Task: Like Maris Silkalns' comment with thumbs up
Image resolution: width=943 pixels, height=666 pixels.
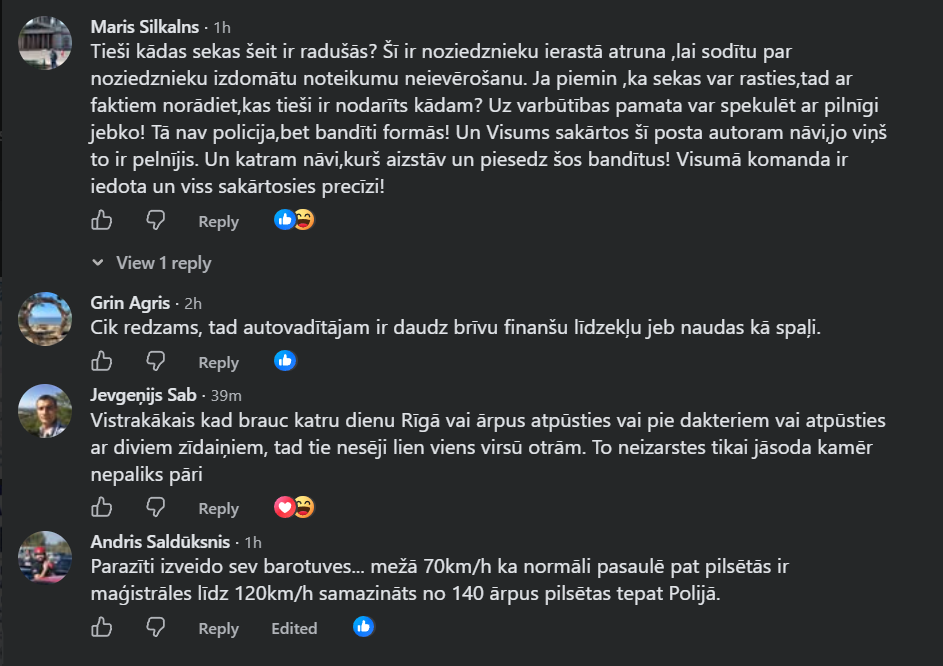Action: tap(102, 220)
